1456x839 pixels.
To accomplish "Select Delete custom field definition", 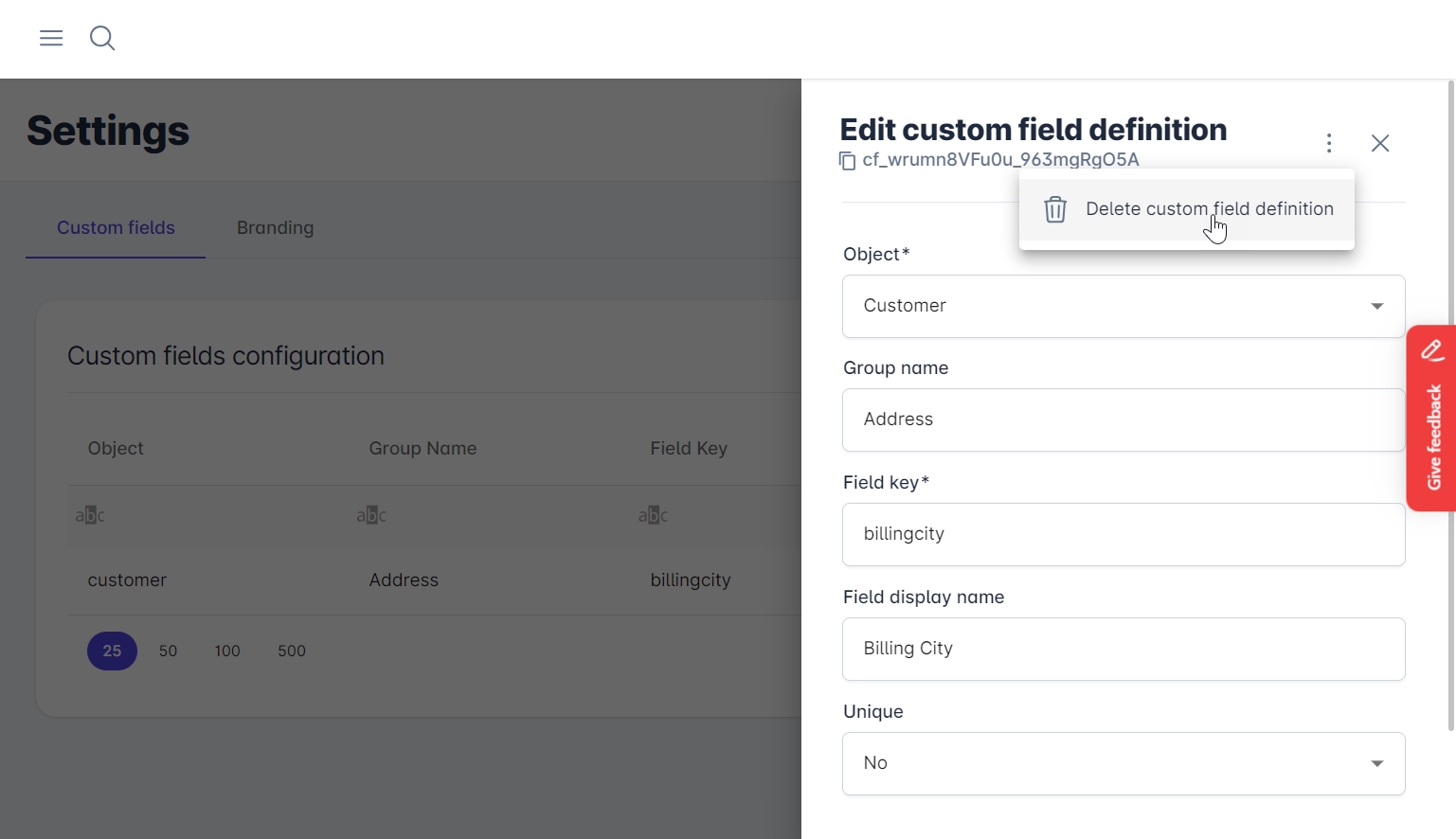I will pyautogui.click(x=1209, y=209).
